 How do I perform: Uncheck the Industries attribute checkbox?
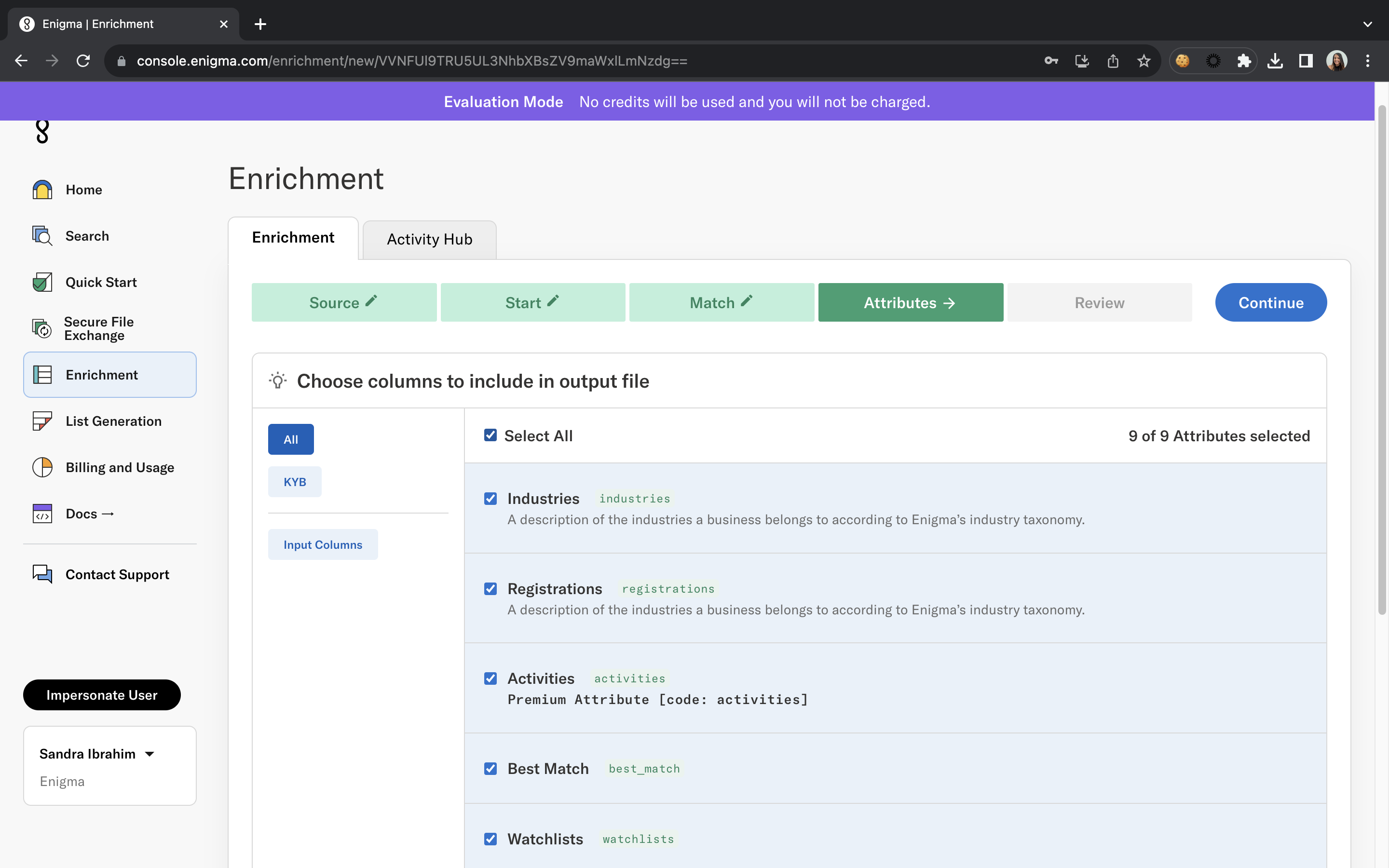pyautogui.click(x=490, y=498)
